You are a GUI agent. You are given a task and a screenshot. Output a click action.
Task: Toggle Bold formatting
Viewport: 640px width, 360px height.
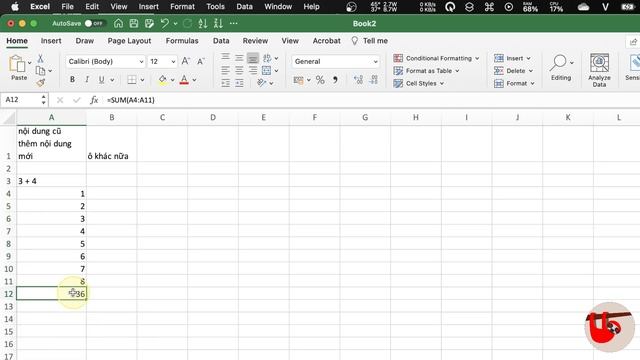coord(72,80)
